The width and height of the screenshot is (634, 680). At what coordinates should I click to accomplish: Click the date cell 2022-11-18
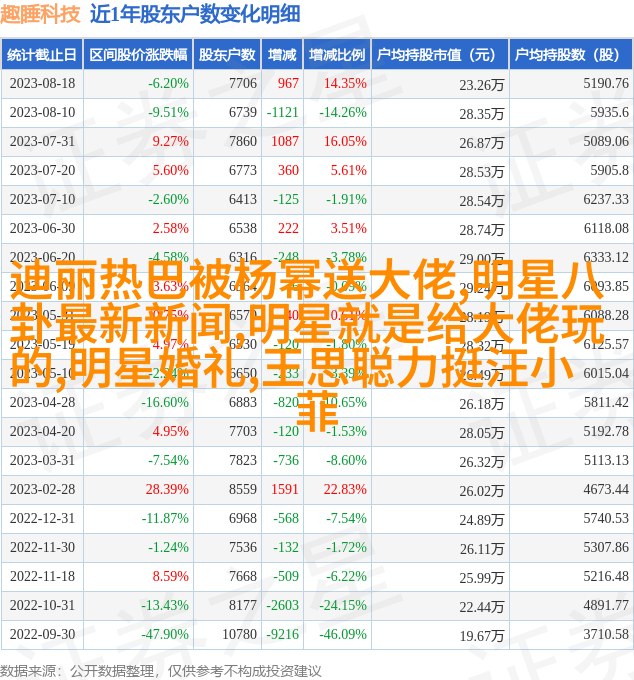pyautogui.click(x=42, y=577)
